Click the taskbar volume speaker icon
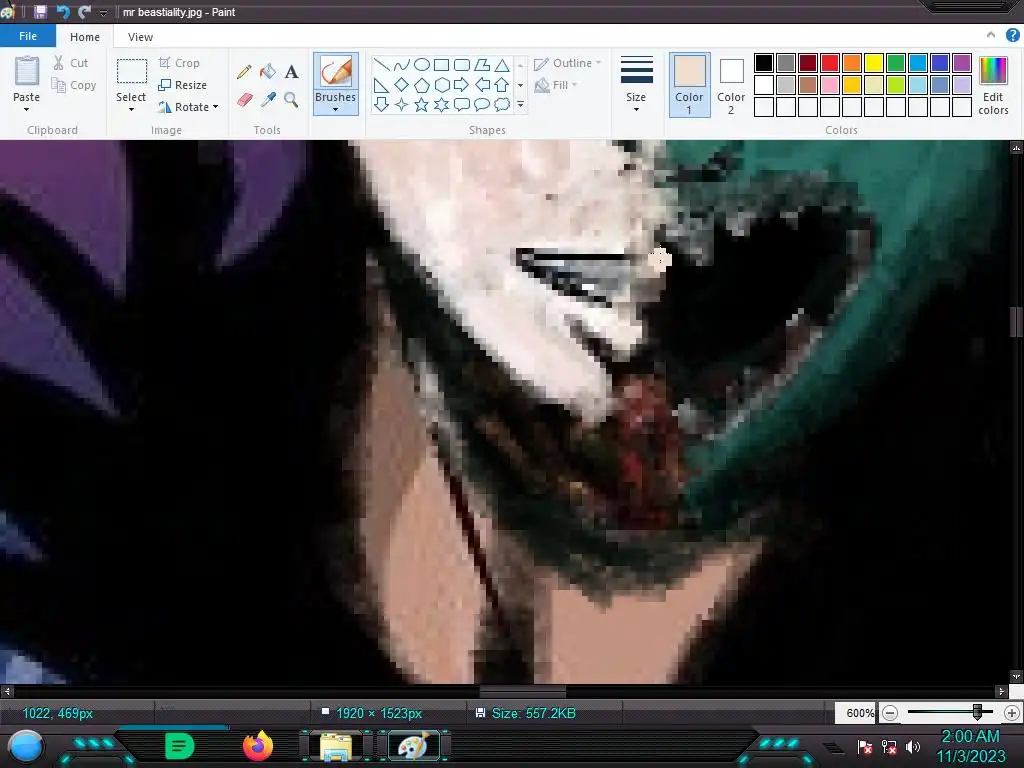The width and height of the screenshot is (1024, 768). pyautogui.click(x=913, y=746)
